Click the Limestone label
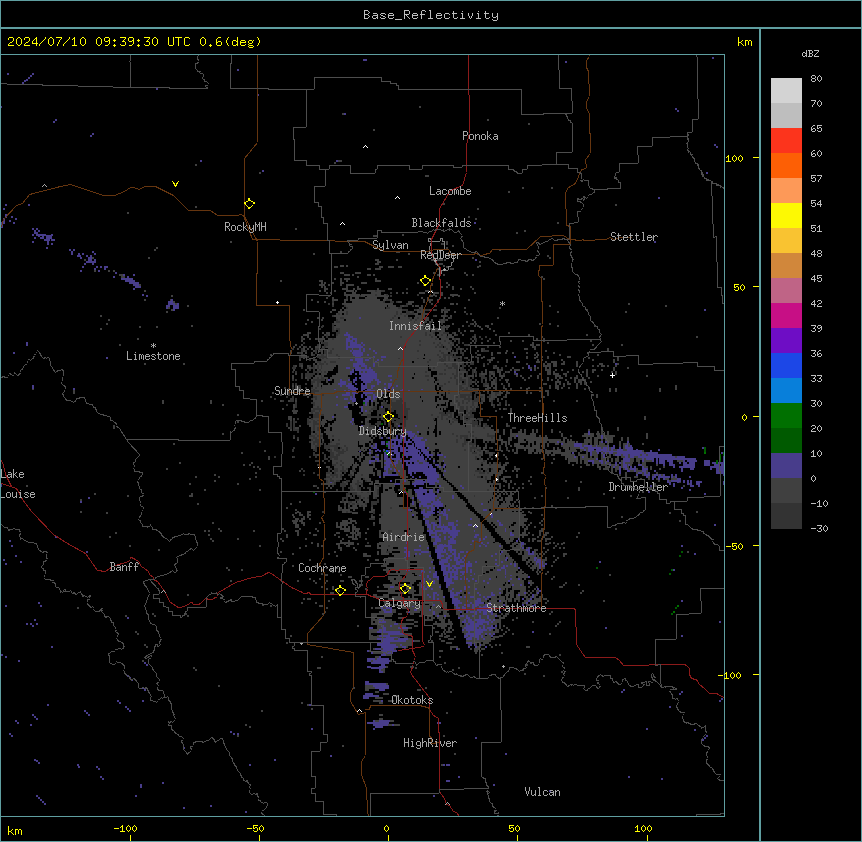Viewport: 862px width, 842px height. point(153,356)
